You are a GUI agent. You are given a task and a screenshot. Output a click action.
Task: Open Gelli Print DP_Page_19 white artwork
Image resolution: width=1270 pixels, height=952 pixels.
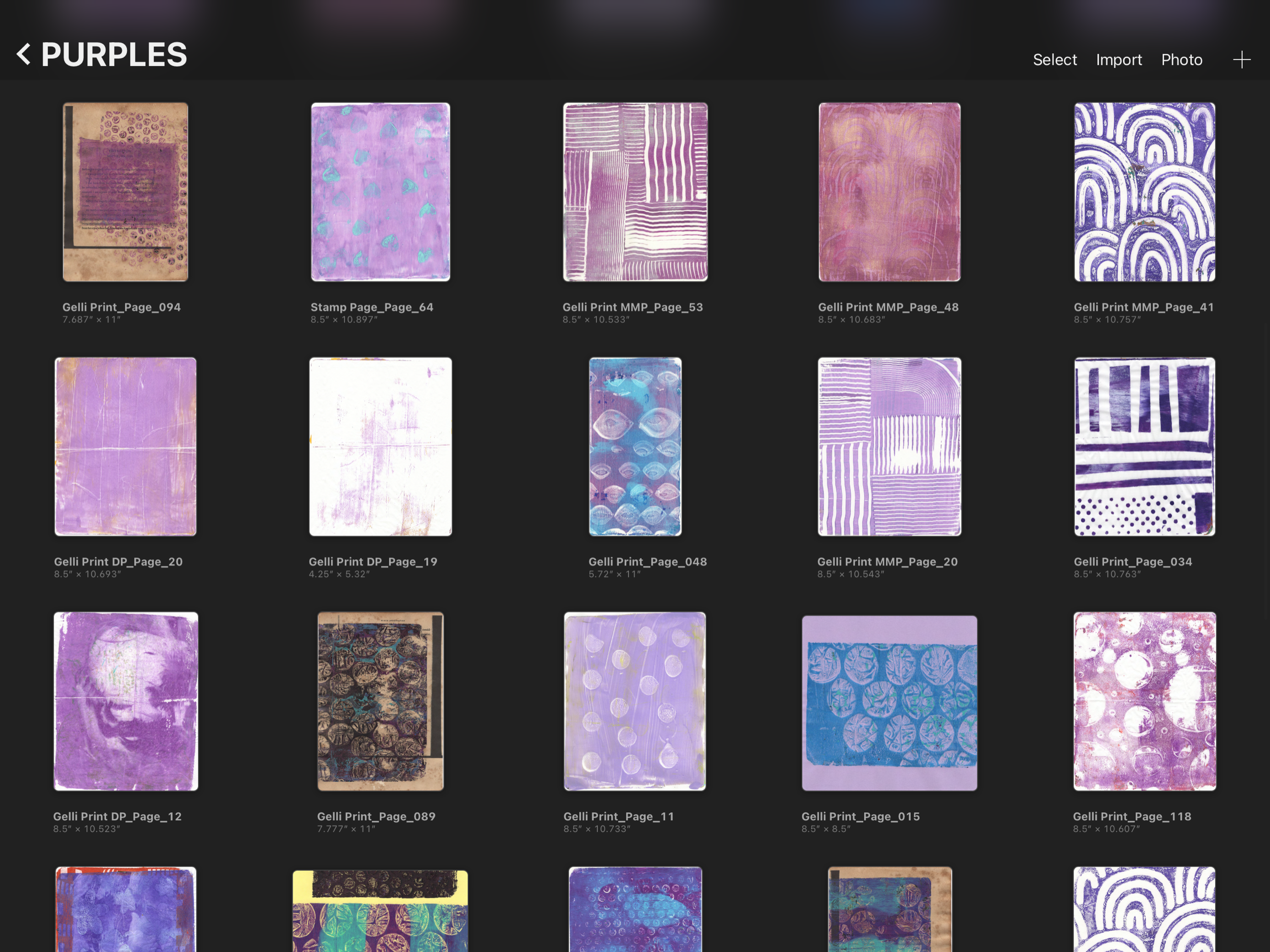point(380,447)
